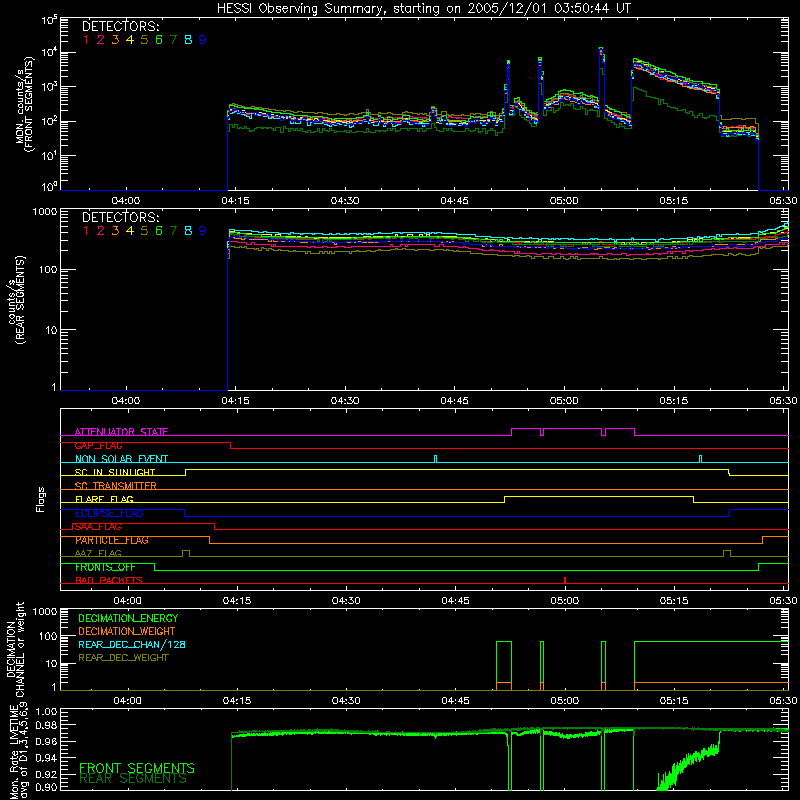Click the REAR SEGMENTS livetime legend text
Screen dimensions: 800x800
(133, 779)
